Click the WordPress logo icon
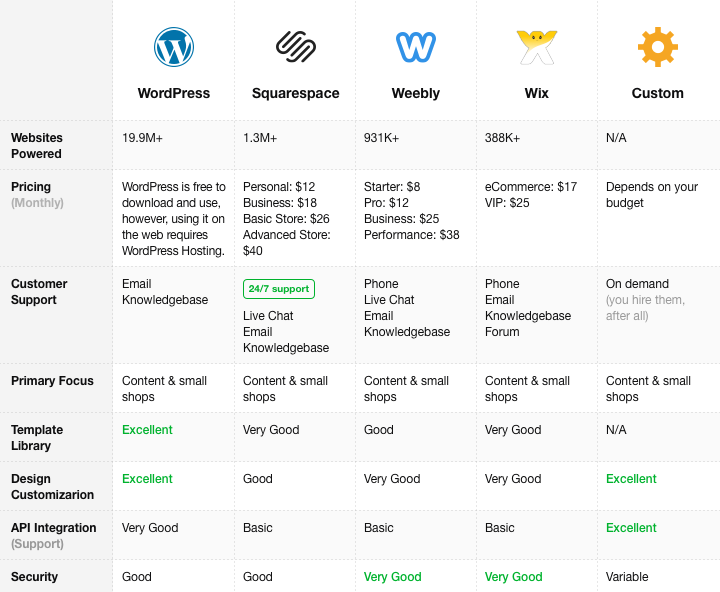 coord(174,47)
